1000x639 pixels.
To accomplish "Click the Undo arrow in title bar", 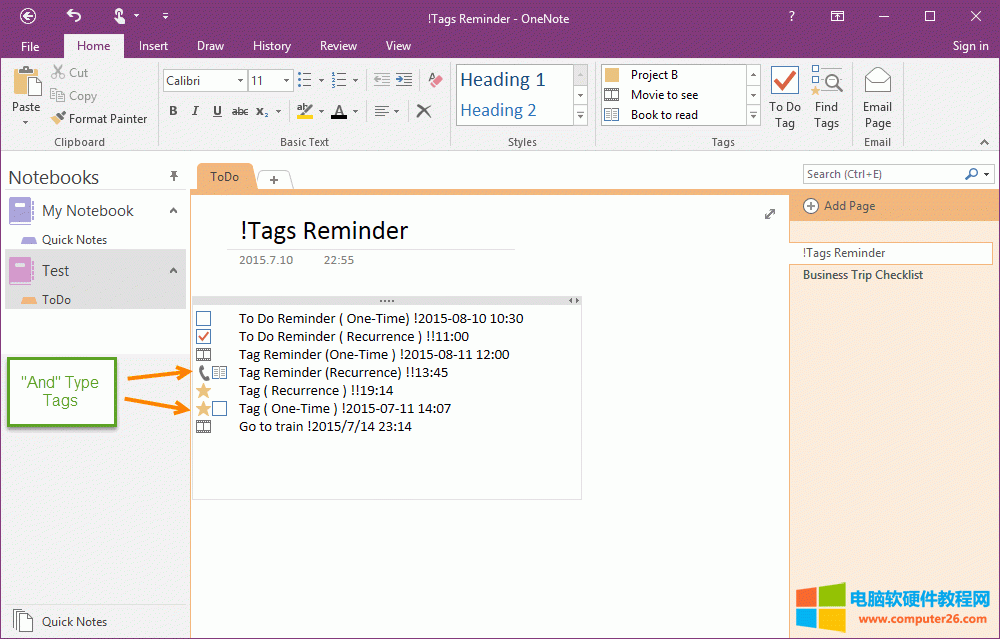I will [x=74, y=15].
